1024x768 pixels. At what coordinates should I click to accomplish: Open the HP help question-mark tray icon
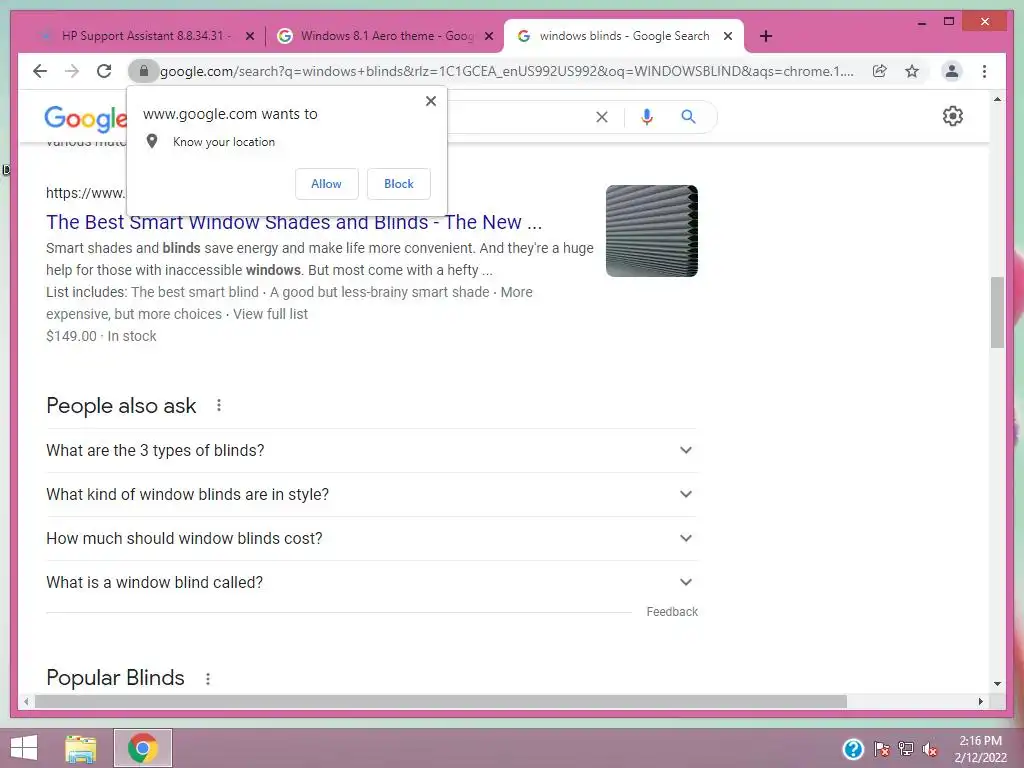point(853,749)
